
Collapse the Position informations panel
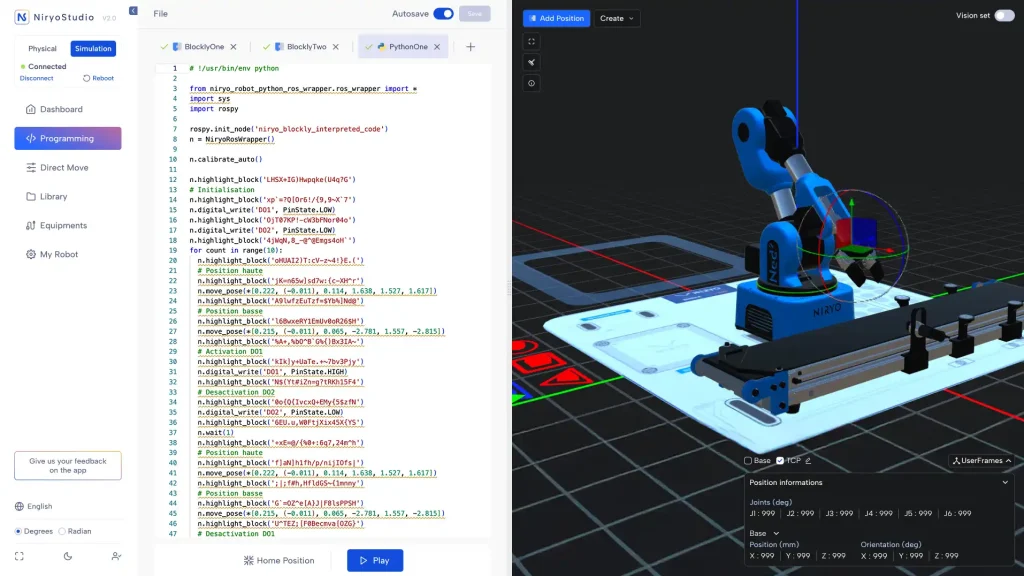(x=1005, y=482)
